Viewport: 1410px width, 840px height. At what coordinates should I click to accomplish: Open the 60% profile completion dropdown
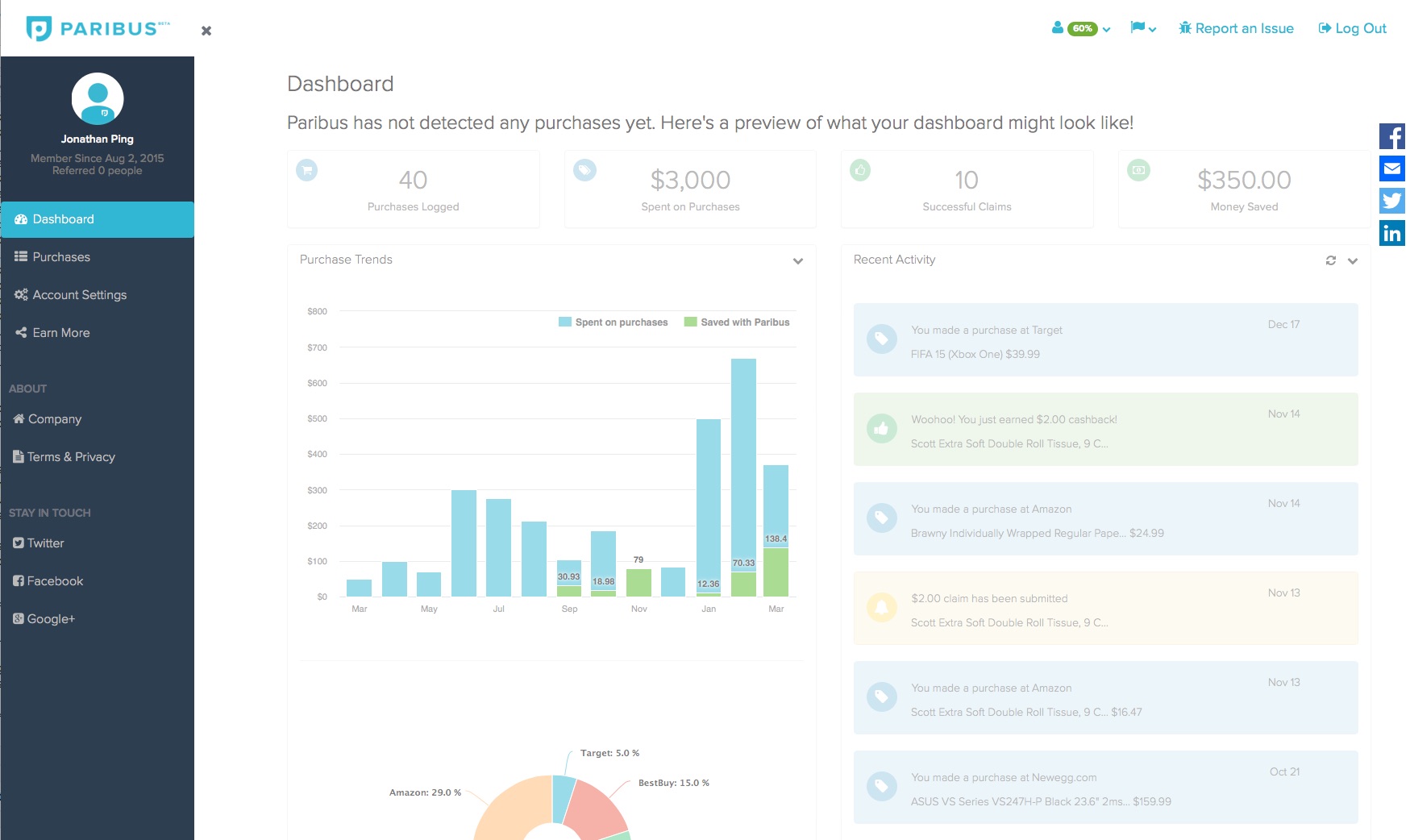[x=1081, y=28]
